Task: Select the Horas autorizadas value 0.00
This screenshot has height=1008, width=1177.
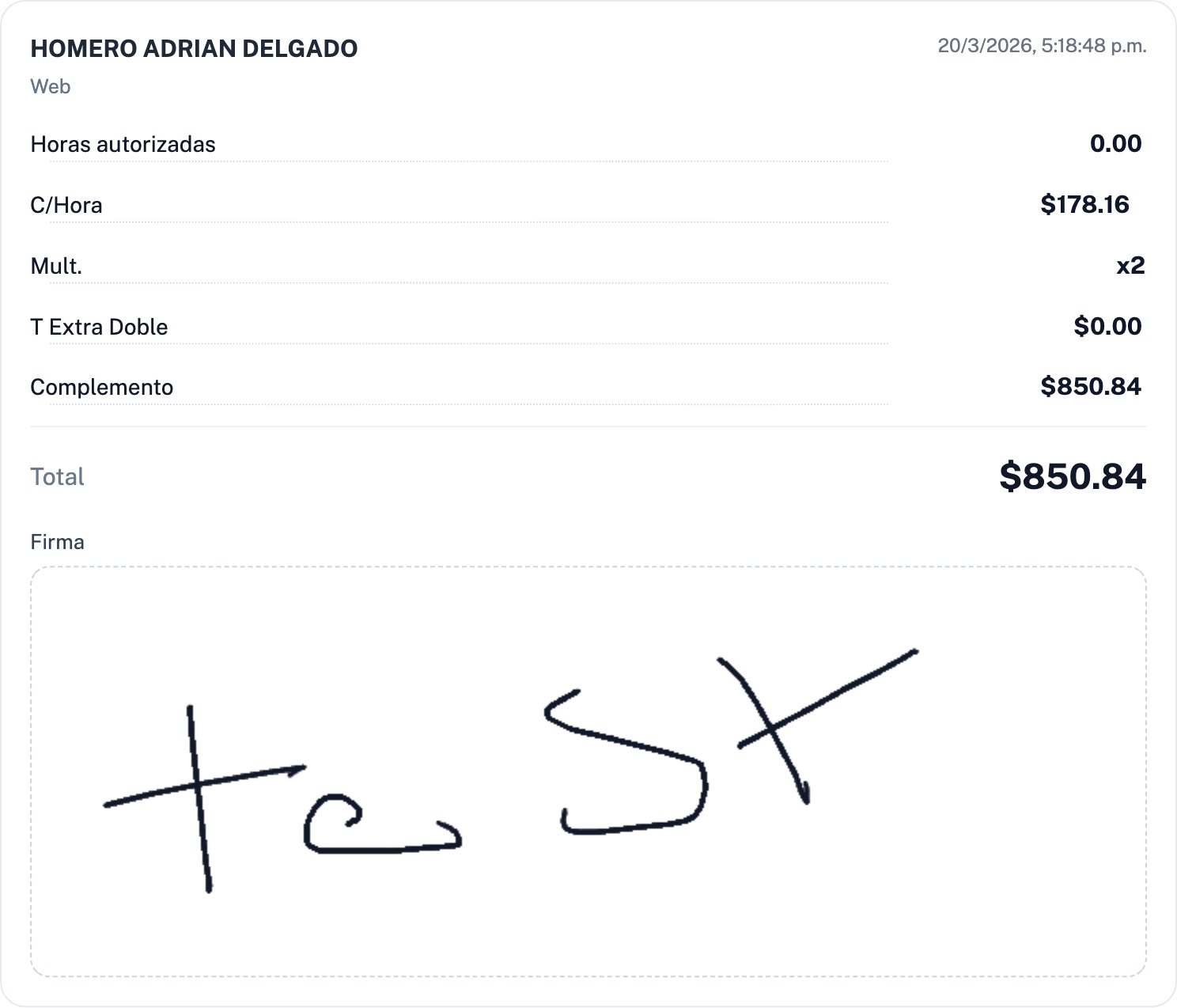Action: (1115, 143)
